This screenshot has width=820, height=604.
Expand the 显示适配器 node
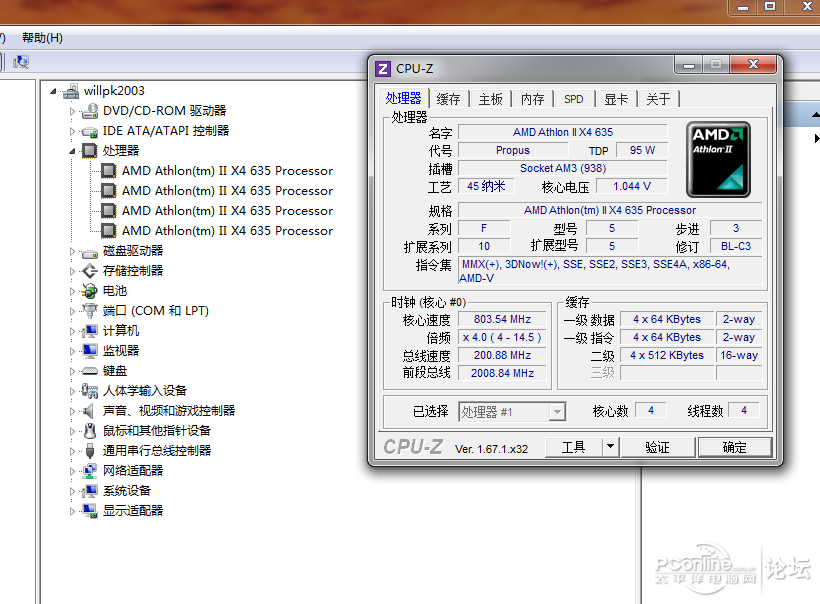click(x=73, y=511)
